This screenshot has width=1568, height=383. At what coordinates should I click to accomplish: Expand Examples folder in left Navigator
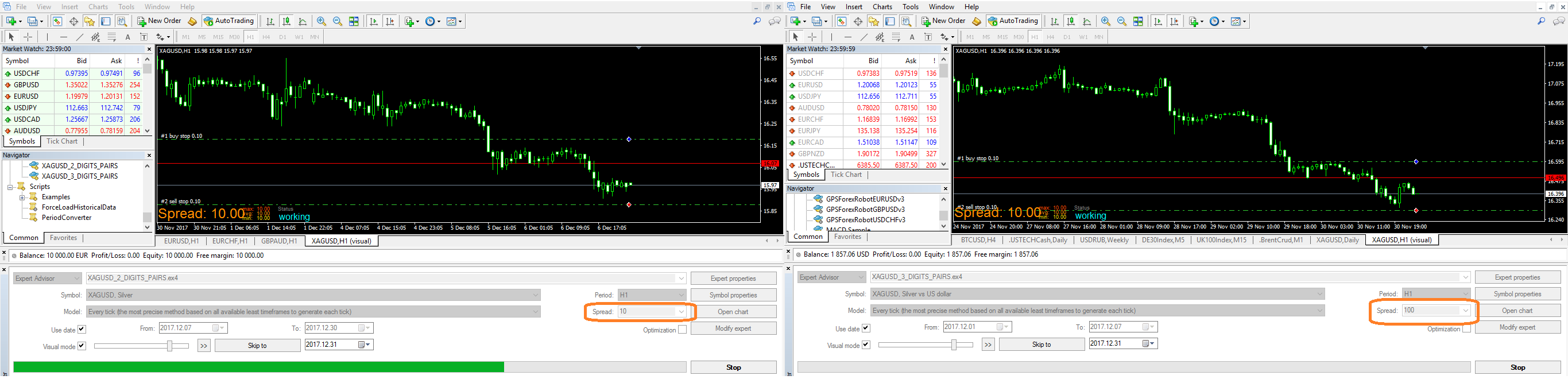[22, 198]
